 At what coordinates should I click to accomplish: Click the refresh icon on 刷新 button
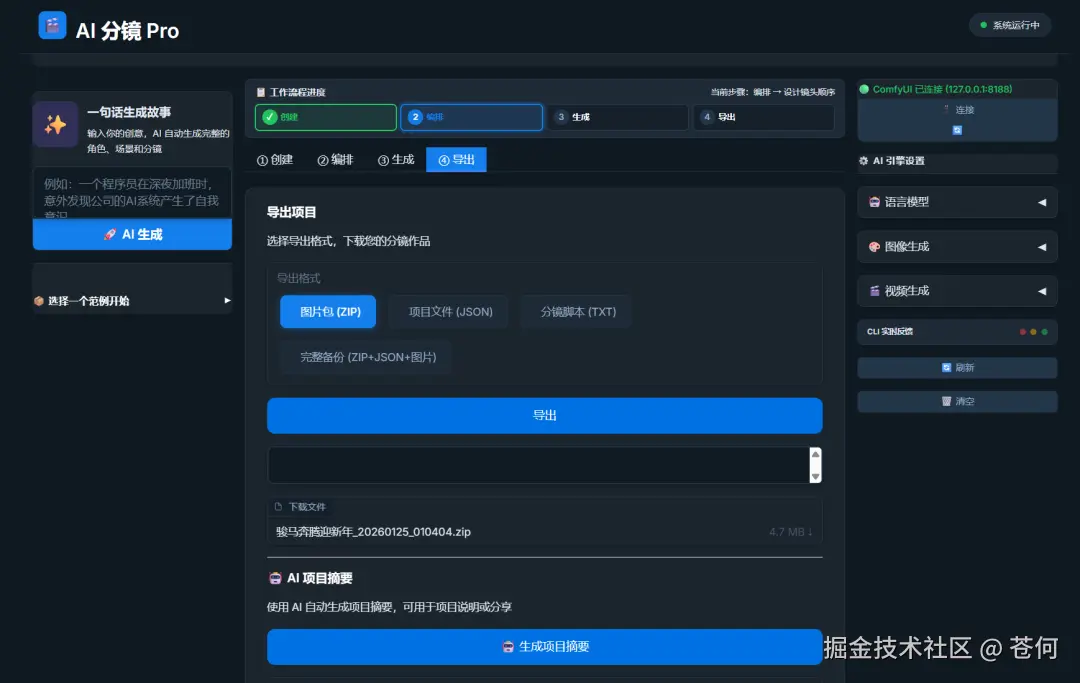click(x=947, y=367)
